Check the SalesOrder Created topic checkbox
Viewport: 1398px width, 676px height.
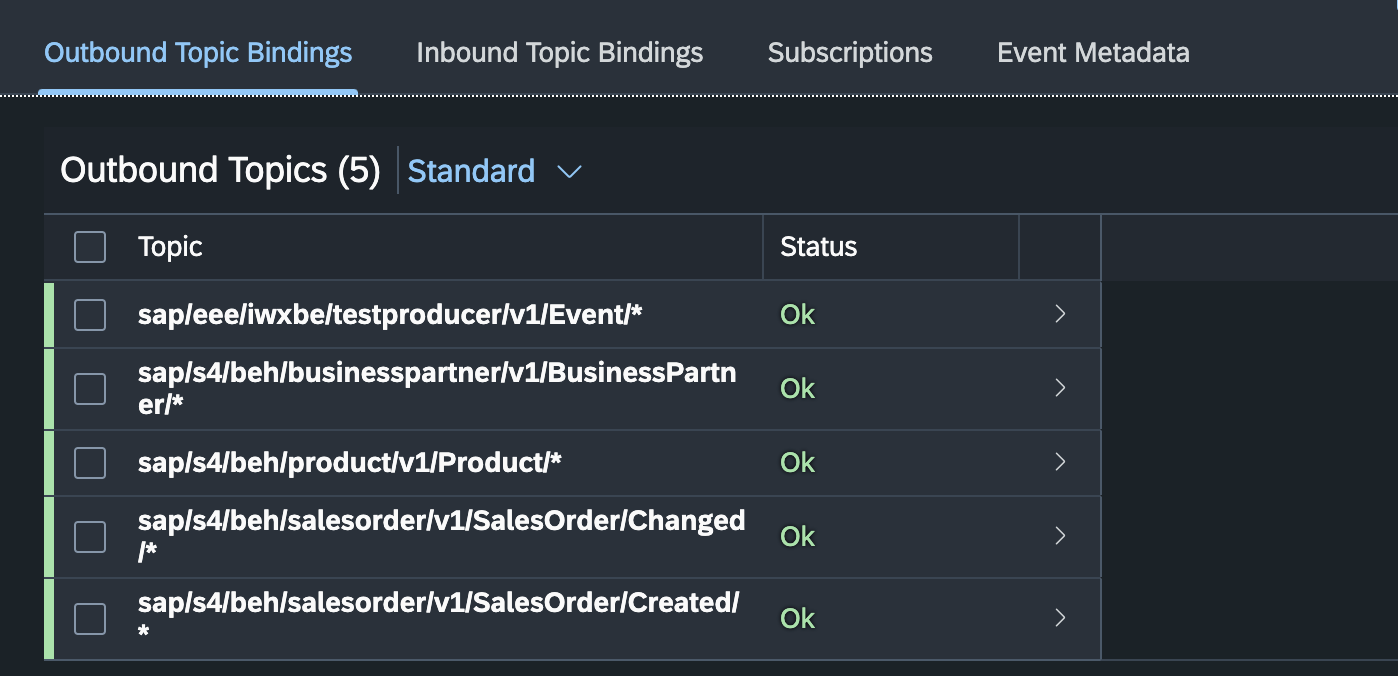coord(90,619)
